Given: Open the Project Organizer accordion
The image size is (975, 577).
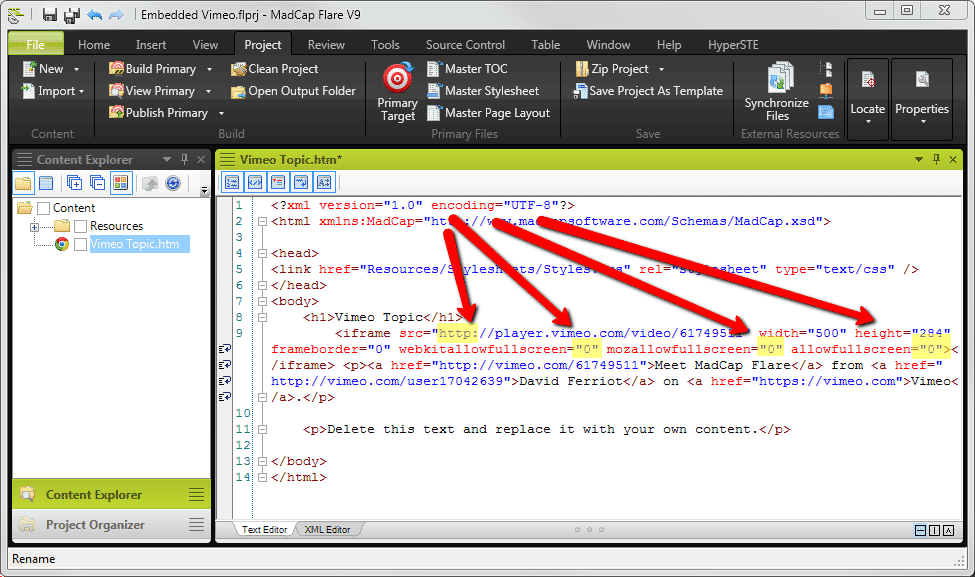Looking at the screenshot, I should point(110,525).
